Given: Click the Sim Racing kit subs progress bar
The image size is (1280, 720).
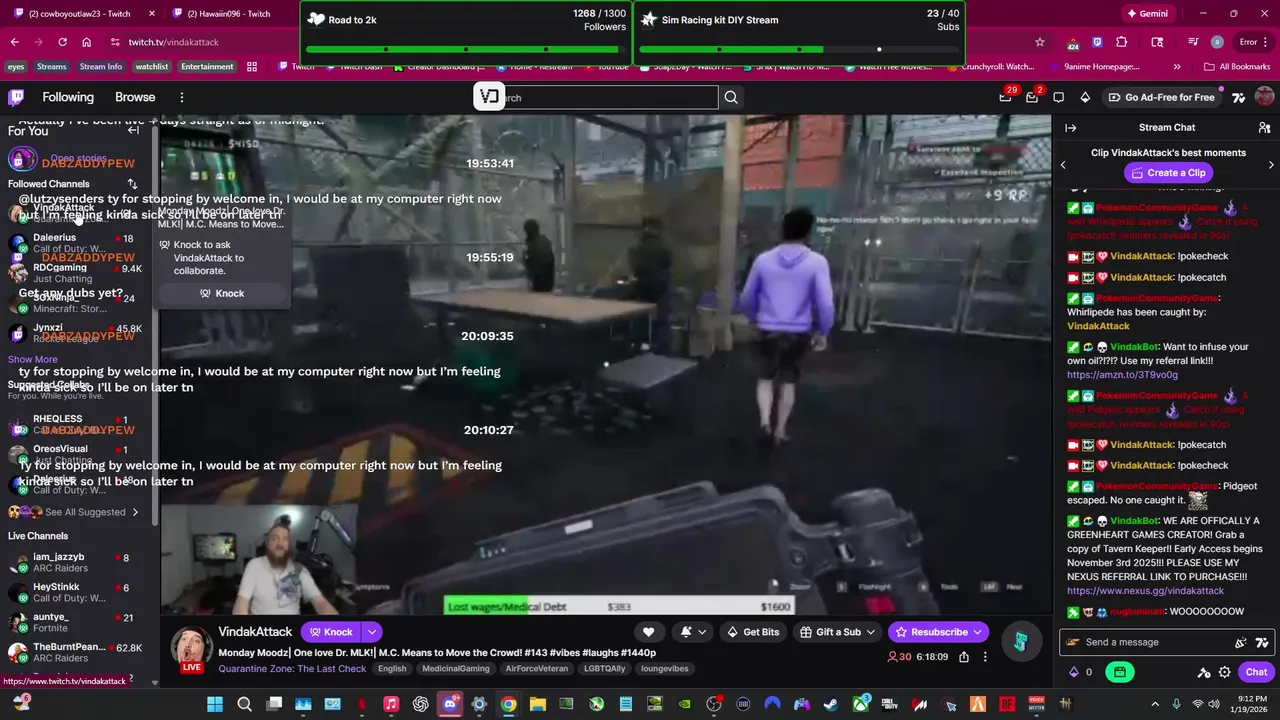Looking at the screenshot, I should (799, 49).
